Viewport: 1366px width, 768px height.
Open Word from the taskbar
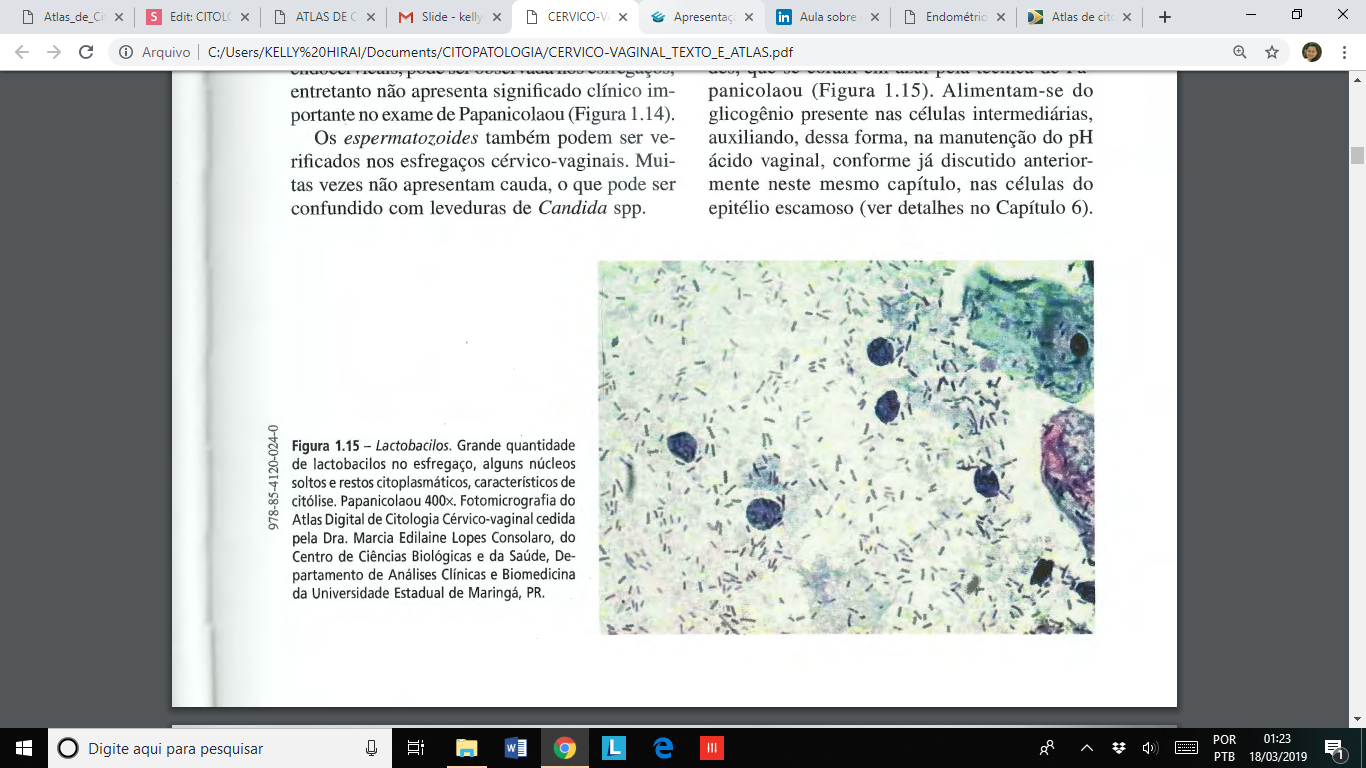click(516, 748)
